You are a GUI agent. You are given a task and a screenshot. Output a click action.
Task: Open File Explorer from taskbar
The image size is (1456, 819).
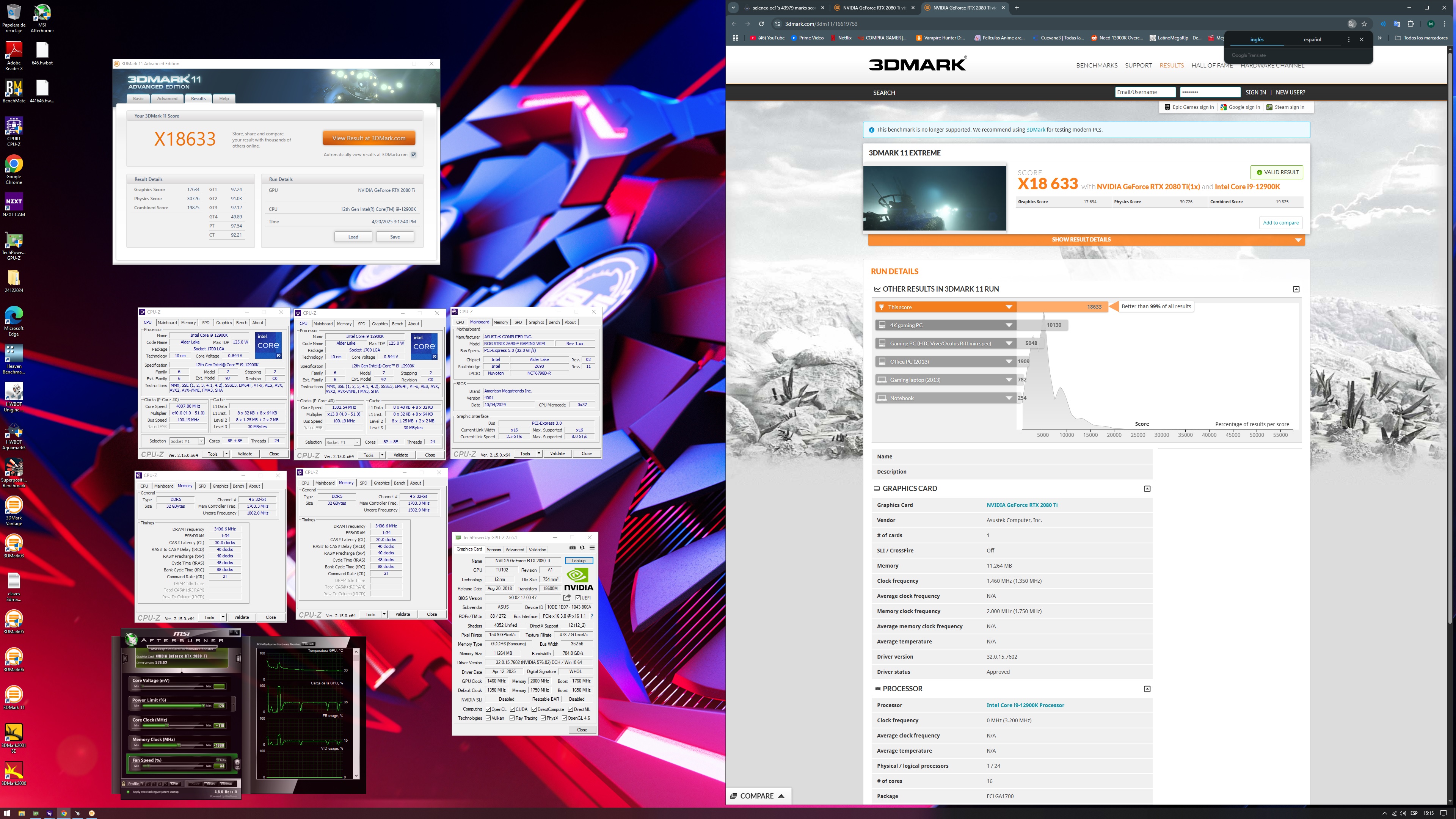pos(22,813)
